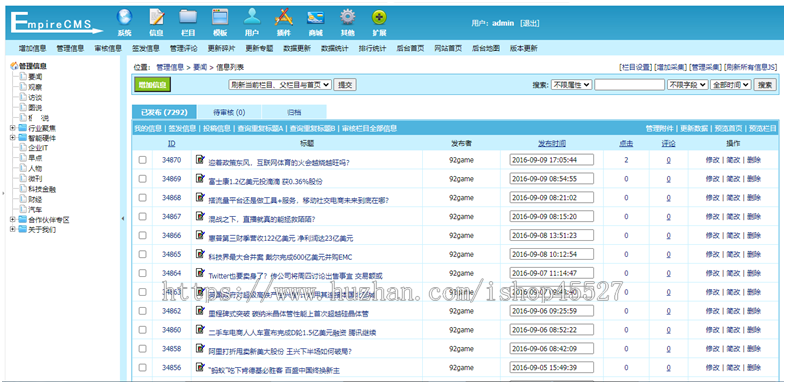Tick the checkbox for ID 34862
The image size is (786, 384).
coord(142,311)
